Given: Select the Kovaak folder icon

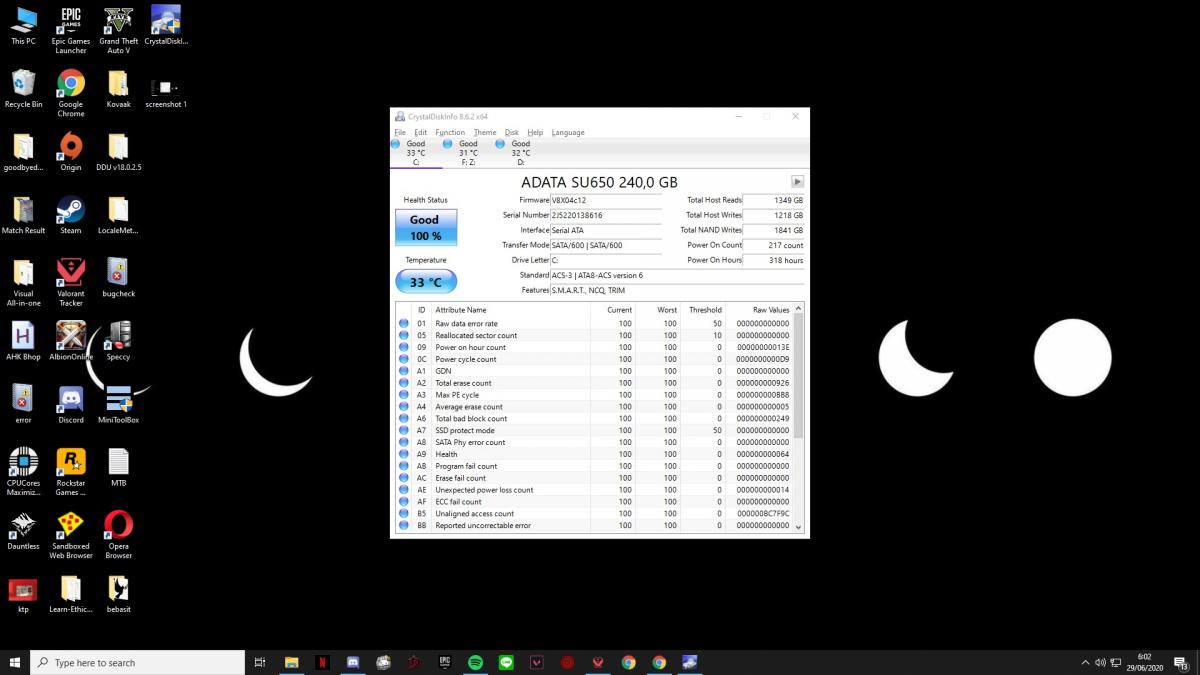Looking at the screenshot, I should [118, 89].
